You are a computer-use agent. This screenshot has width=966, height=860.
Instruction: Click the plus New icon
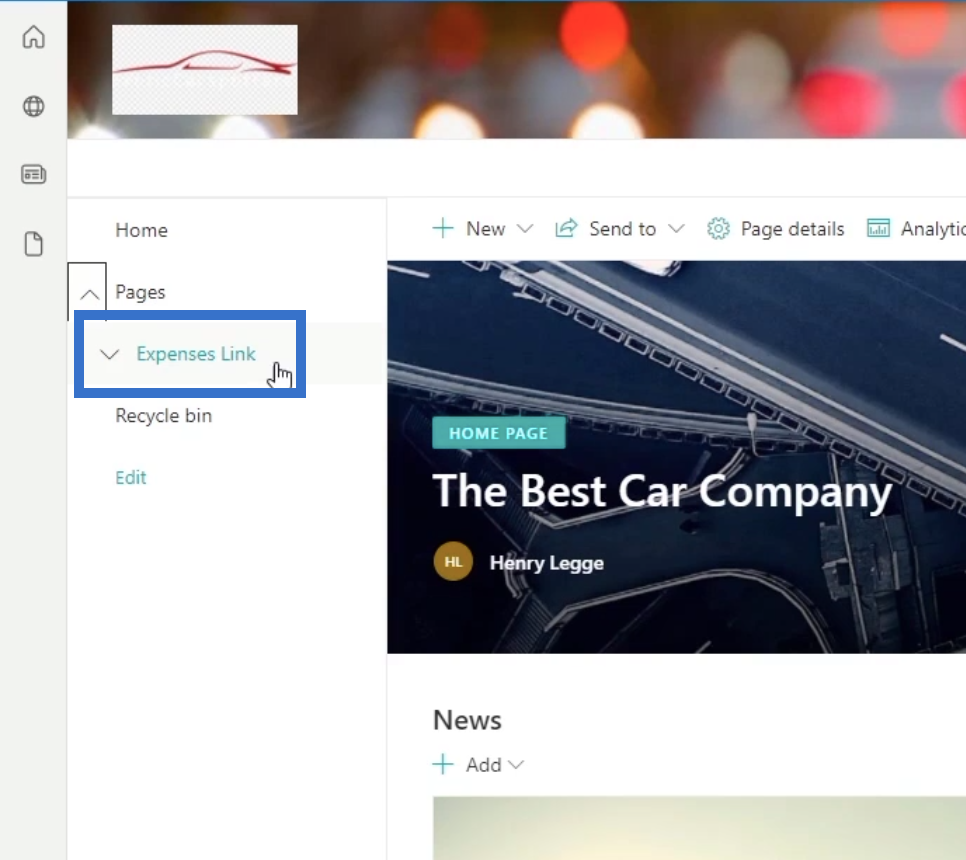tap(442, 229)
